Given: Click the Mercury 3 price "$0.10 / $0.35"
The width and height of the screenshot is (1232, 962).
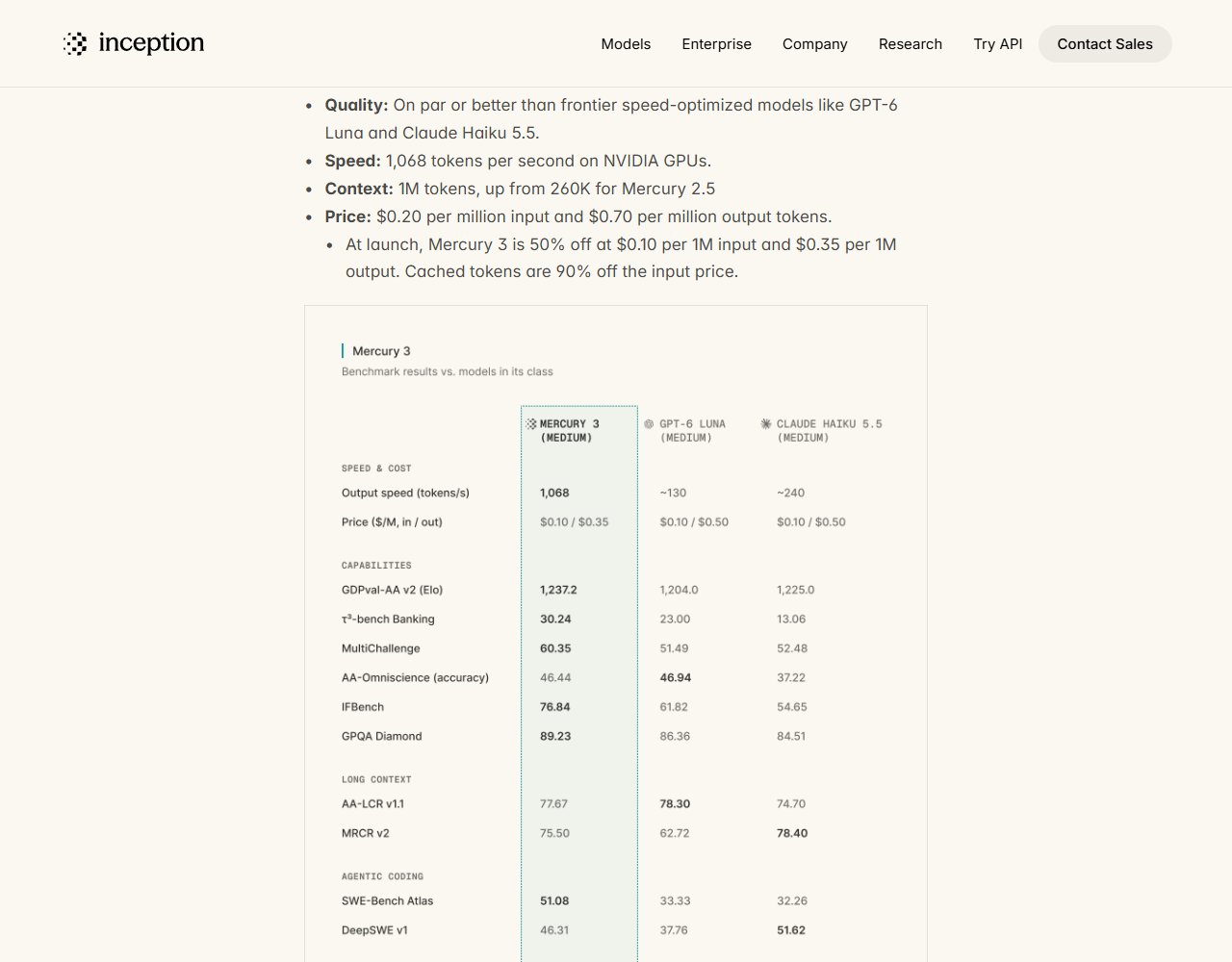Looking at the screenshot, I should click(574, 522).
